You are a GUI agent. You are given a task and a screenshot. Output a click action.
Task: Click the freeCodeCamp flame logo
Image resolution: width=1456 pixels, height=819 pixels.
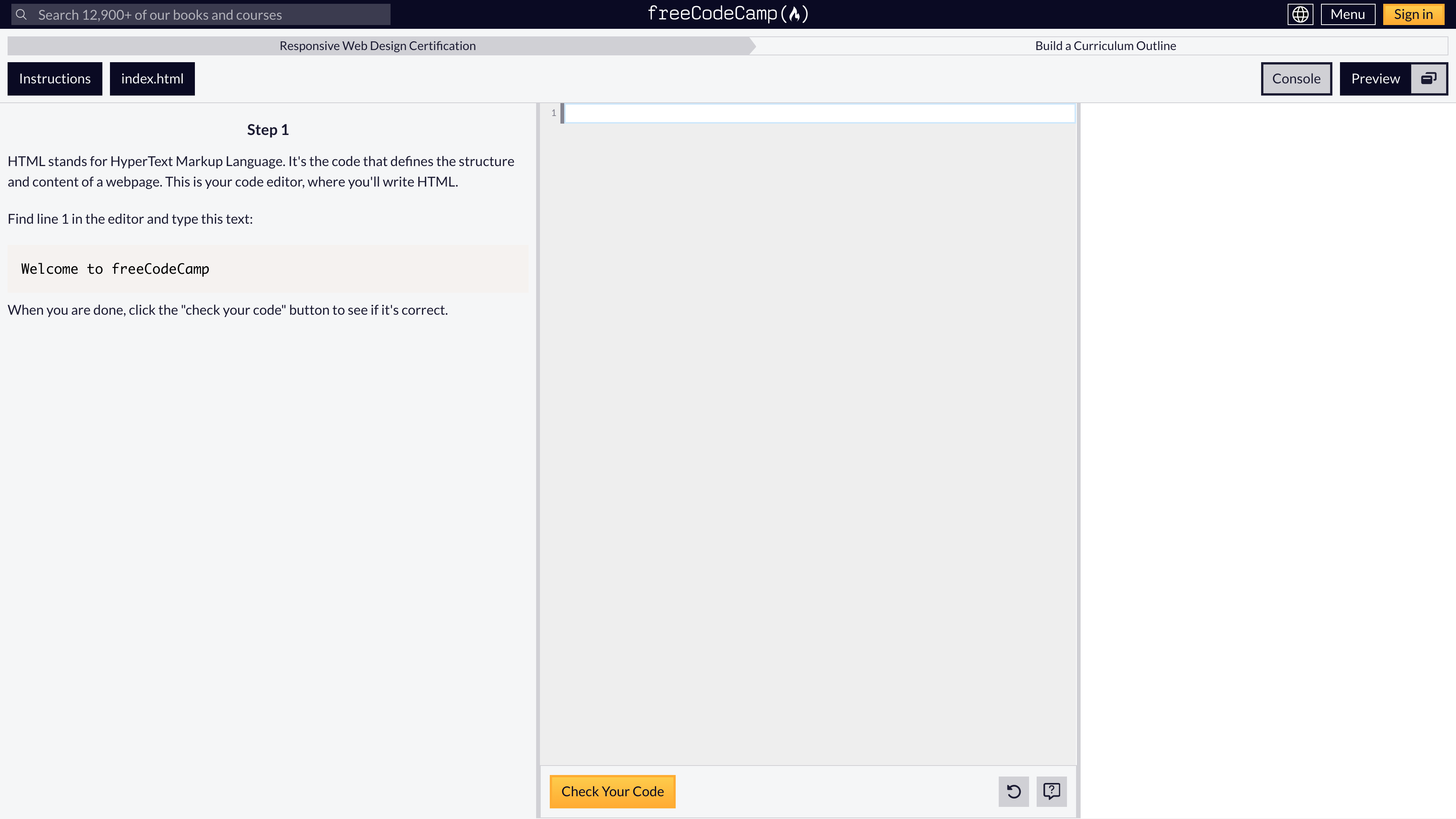728,14
